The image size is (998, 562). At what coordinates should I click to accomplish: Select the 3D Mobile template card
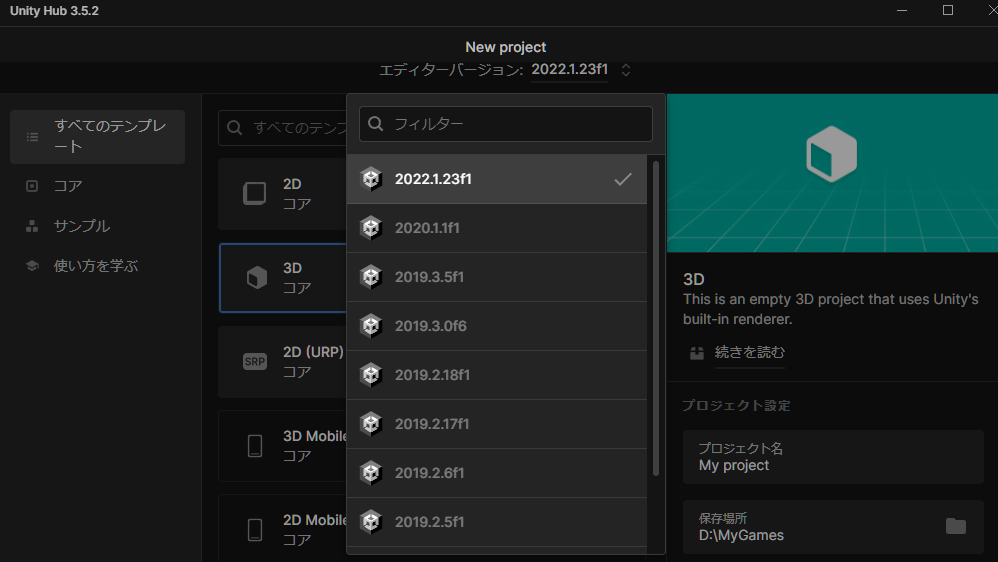(x=283, y=446)
